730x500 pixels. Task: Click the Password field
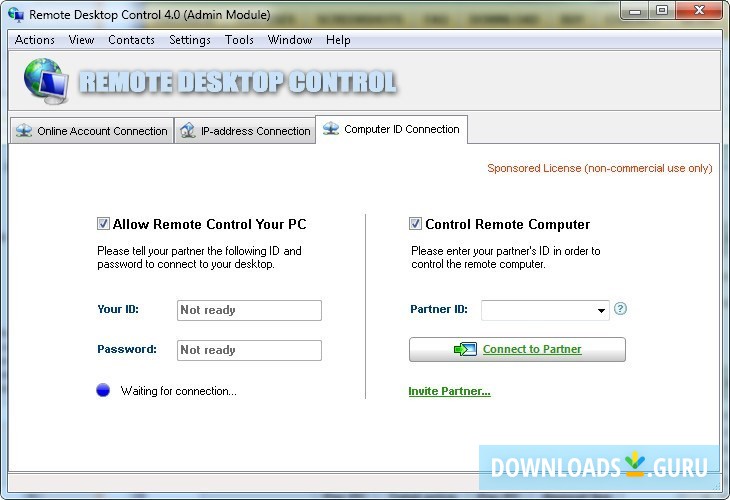[x=249, y=350]
